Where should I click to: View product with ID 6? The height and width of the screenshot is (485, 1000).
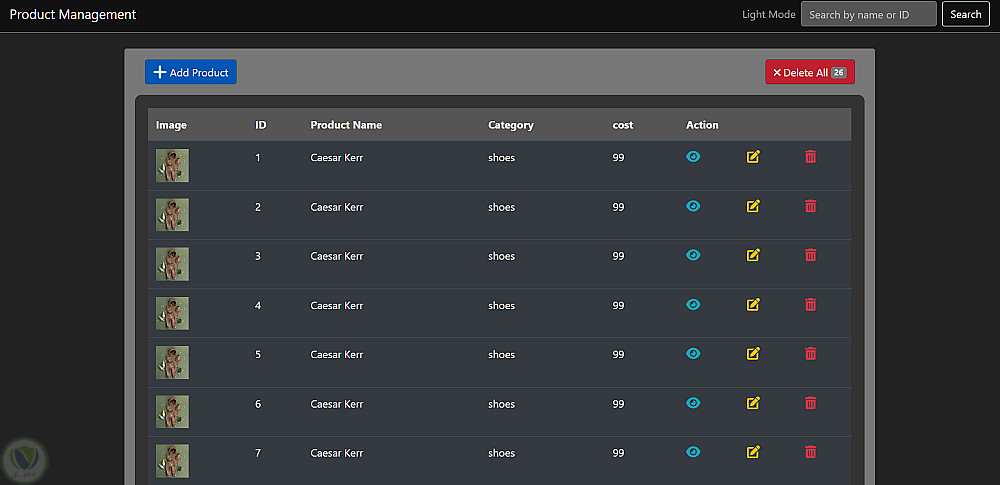pyautogui.click(x=693, y=403)
